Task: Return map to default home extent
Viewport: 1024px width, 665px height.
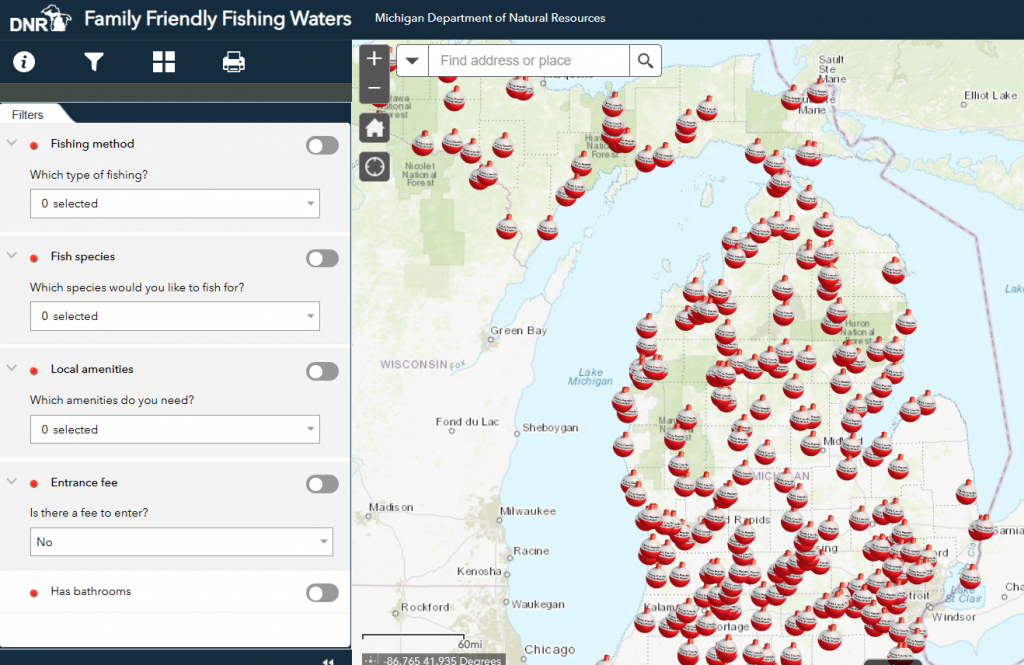Action: 374,127
